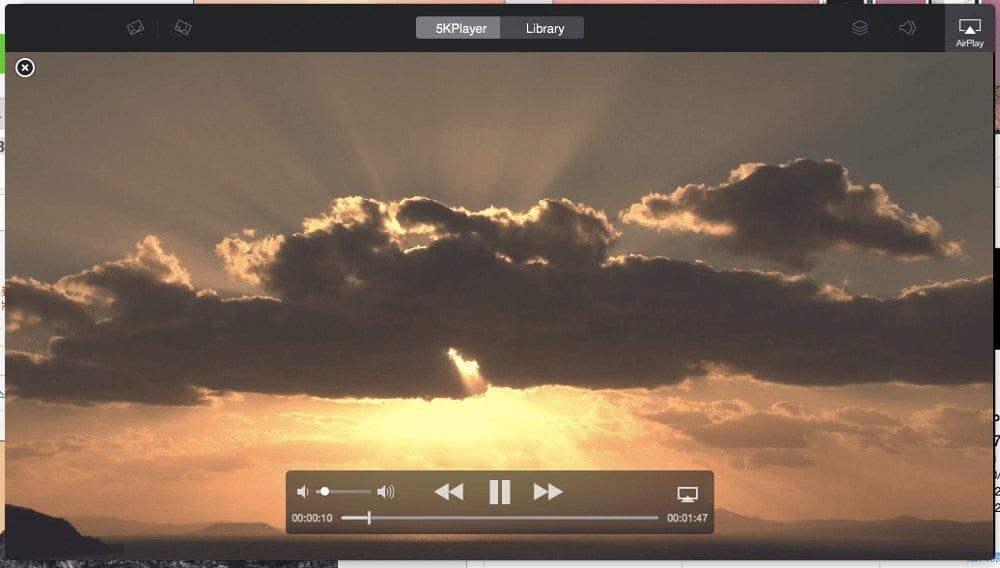The height and width of the screenshot is (568, 1000).
Task: Click the AirPlay icon in playback controls
Action: (x=687, y=494)
